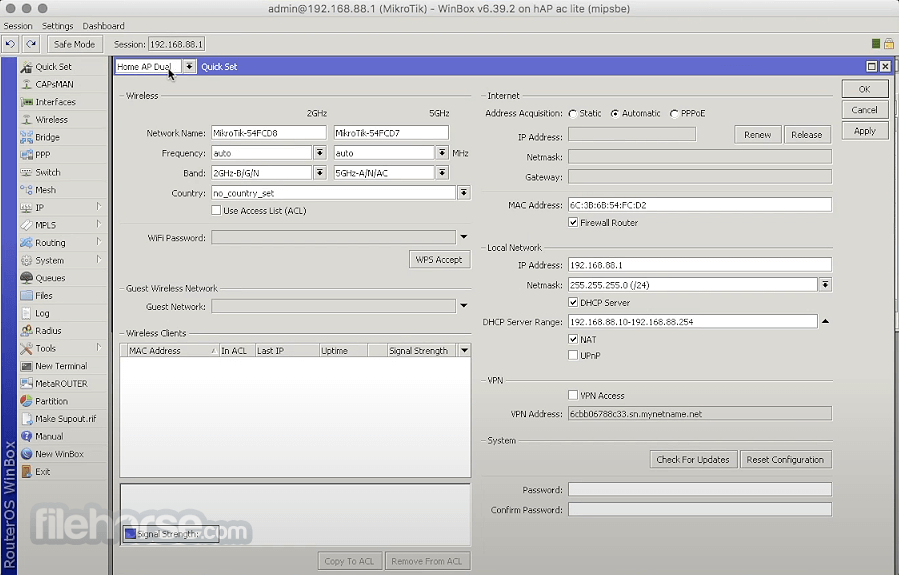Open the 2GHz Frequency dropdown
Viewport: 899px width, 575px height.
320,153
